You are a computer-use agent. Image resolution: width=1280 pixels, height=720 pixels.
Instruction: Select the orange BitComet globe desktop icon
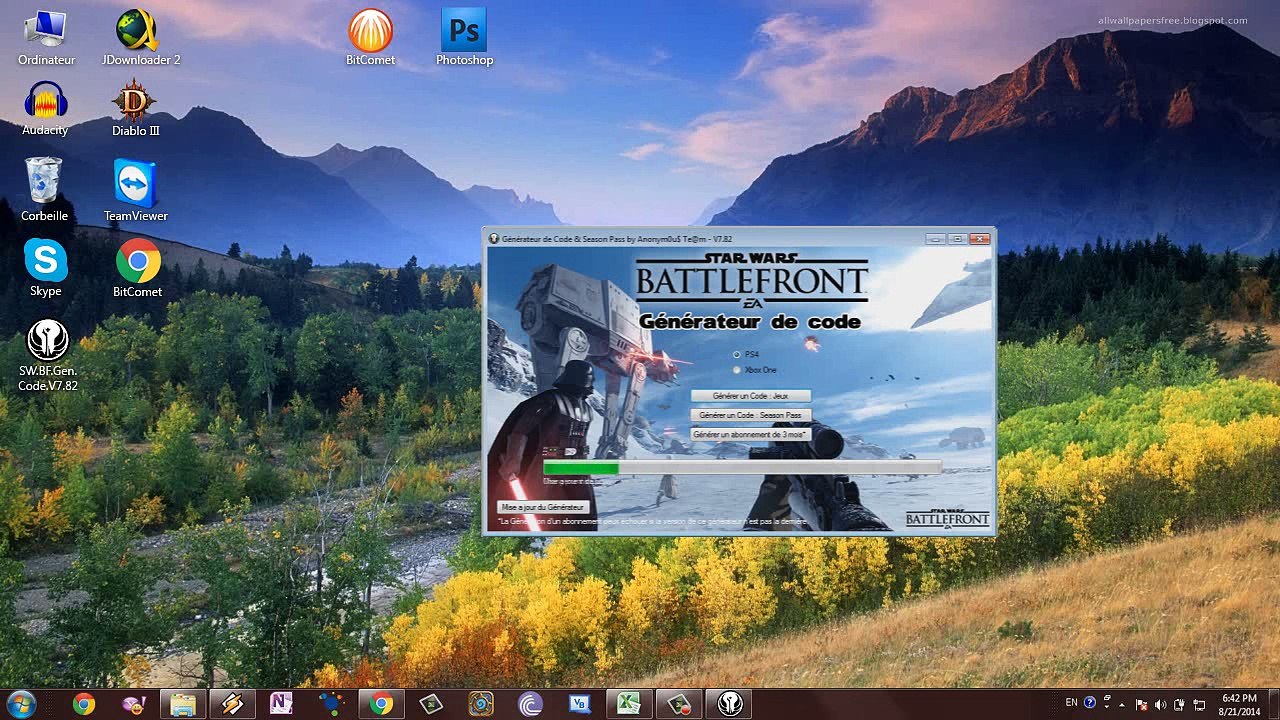click(370, 39)
